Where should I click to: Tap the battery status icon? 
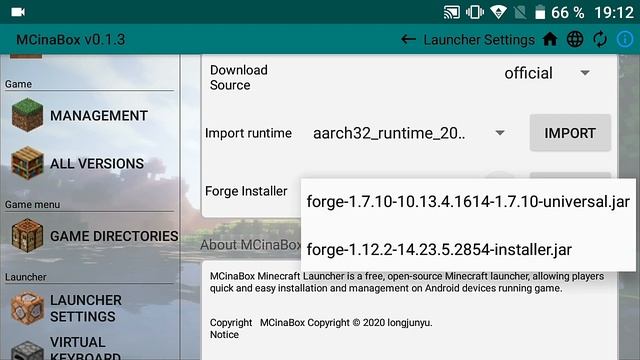540,12
